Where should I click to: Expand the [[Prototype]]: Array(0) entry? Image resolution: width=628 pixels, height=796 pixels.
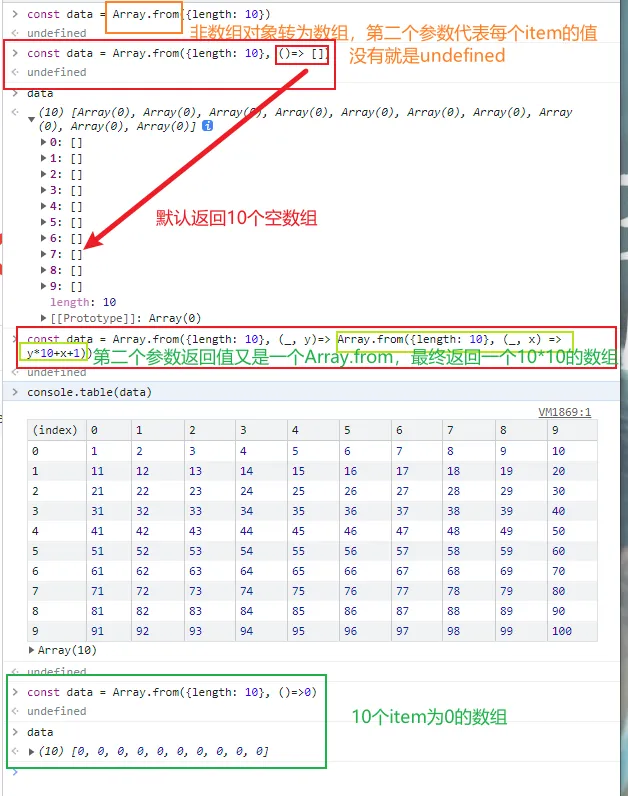click(x=44, y=318)
